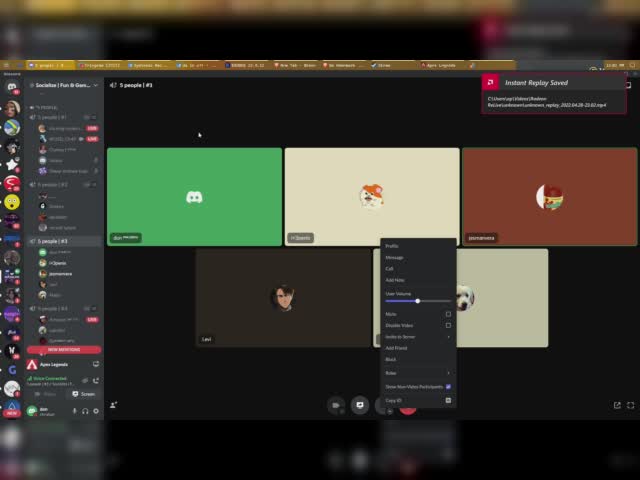640x480 pixels.
Task: Click the Voice Connected status link
Action: pyautogui.click(x=50, y=378)
